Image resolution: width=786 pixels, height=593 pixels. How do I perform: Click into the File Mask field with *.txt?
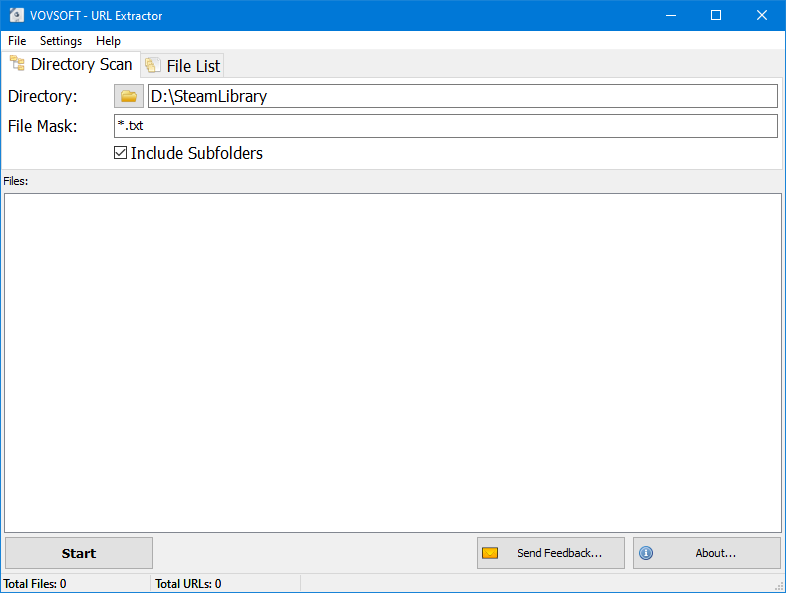446,126
